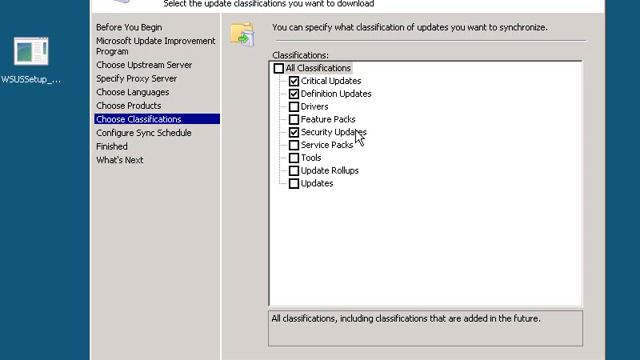
Task: Enable the Drivers classification checkbox
Action: coord(294,107)
